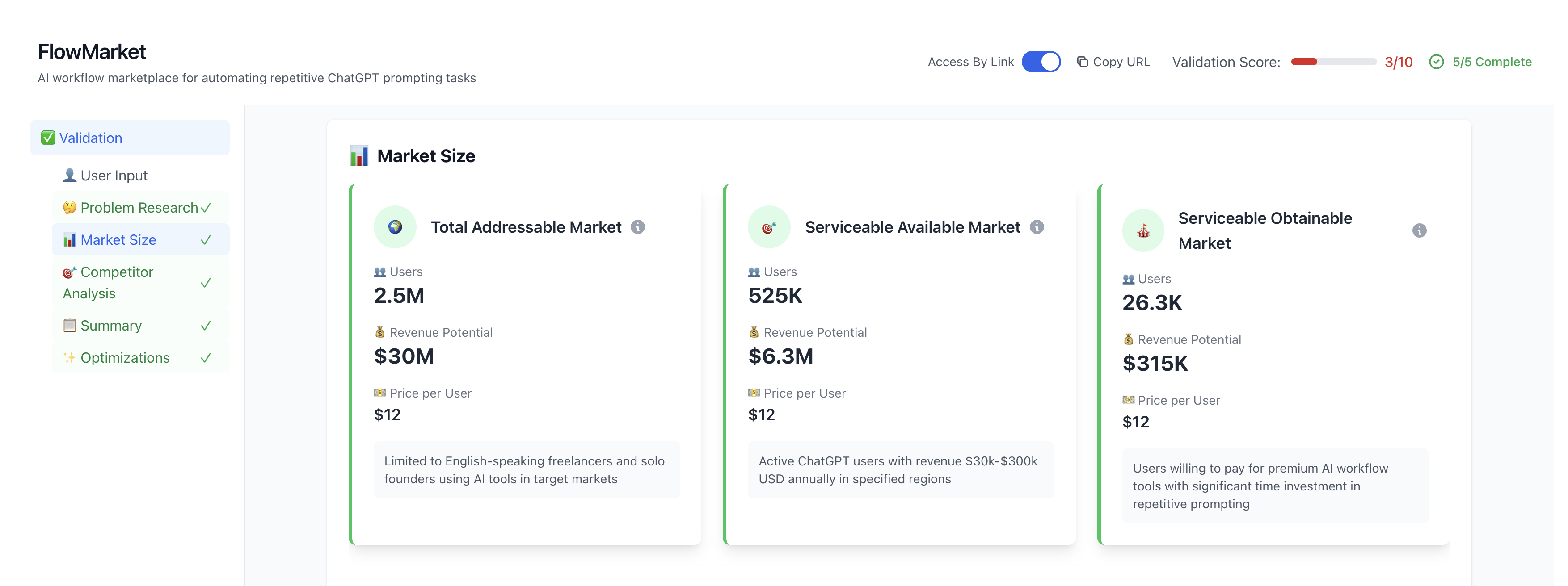Click info icon for Serviceable Obtainable Market
1568x586 pixels.
click(1419, 230)
